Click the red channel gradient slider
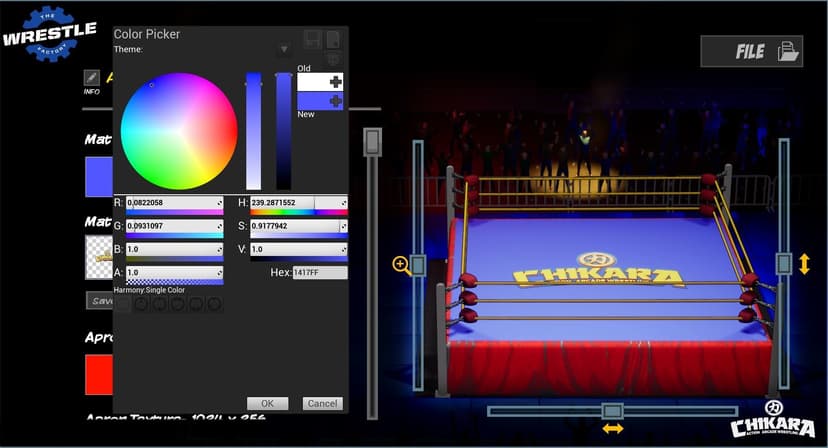Viewport: 828px width, 448px height. click(x=174, y=212)
